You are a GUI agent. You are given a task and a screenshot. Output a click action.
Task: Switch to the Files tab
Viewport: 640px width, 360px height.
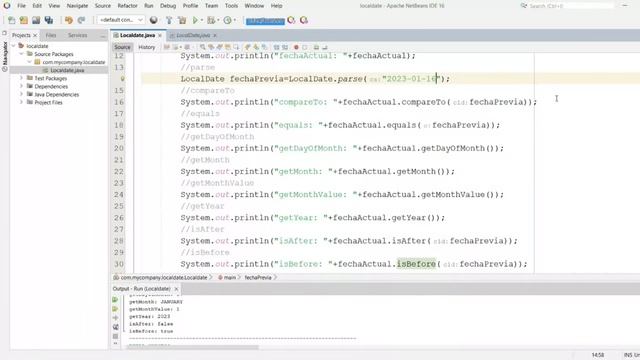pos(51,36)
